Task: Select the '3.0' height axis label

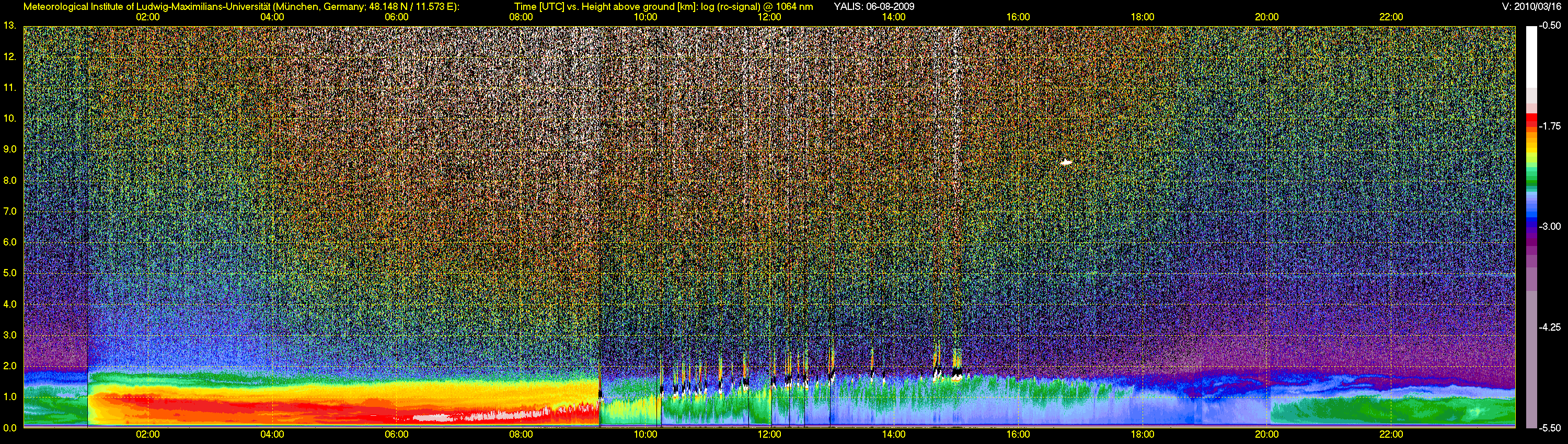Action: point(10,335)
